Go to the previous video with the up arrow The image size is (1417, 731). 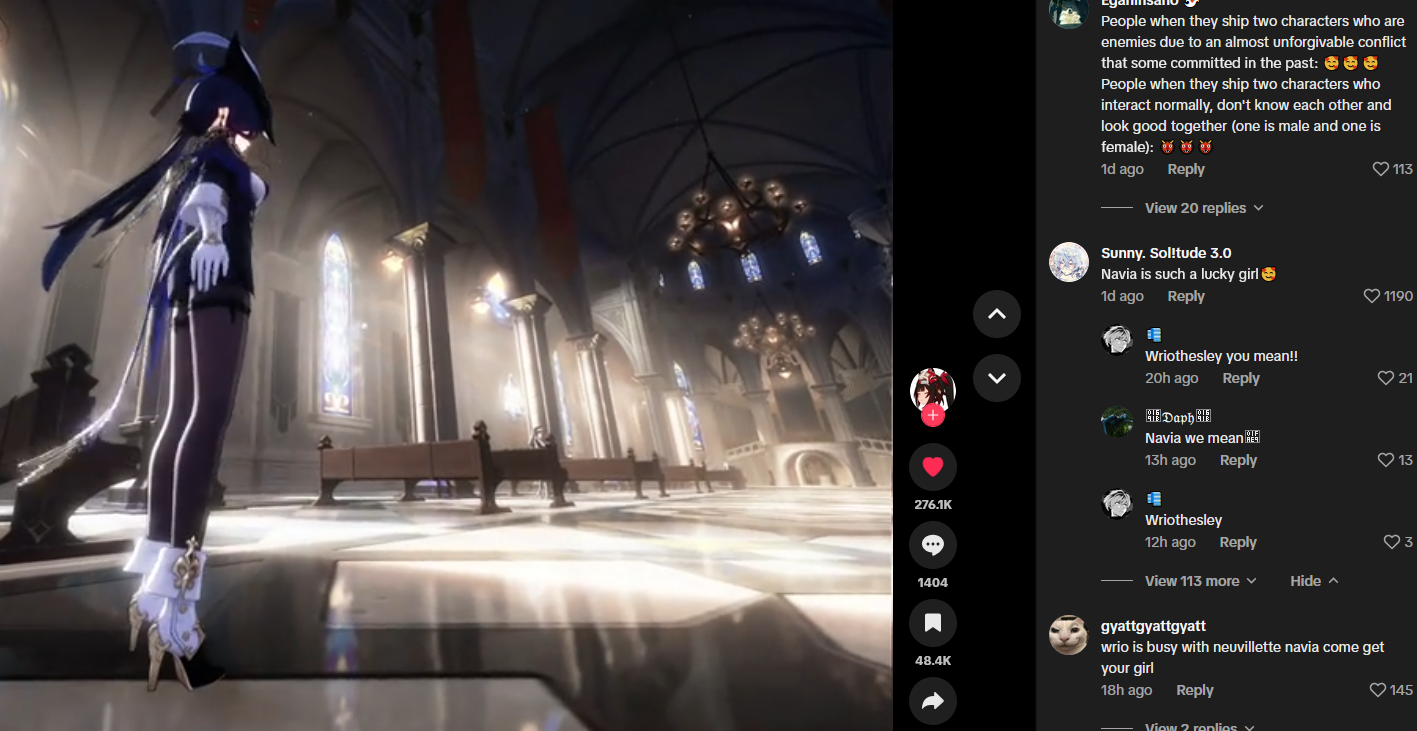pyautogui.click(x=997, y=314)
